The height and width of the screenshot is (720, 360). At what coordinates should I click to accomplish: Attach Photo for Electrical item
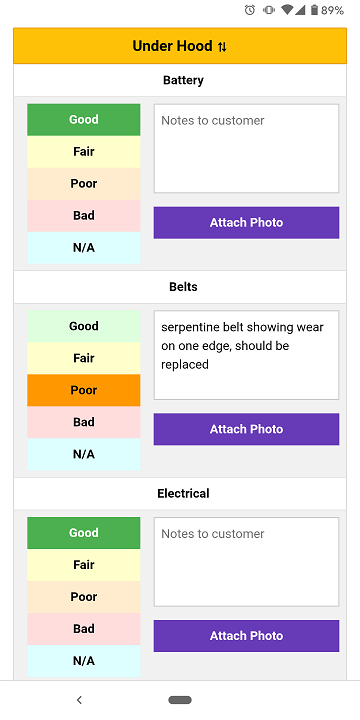coord(247,636)
